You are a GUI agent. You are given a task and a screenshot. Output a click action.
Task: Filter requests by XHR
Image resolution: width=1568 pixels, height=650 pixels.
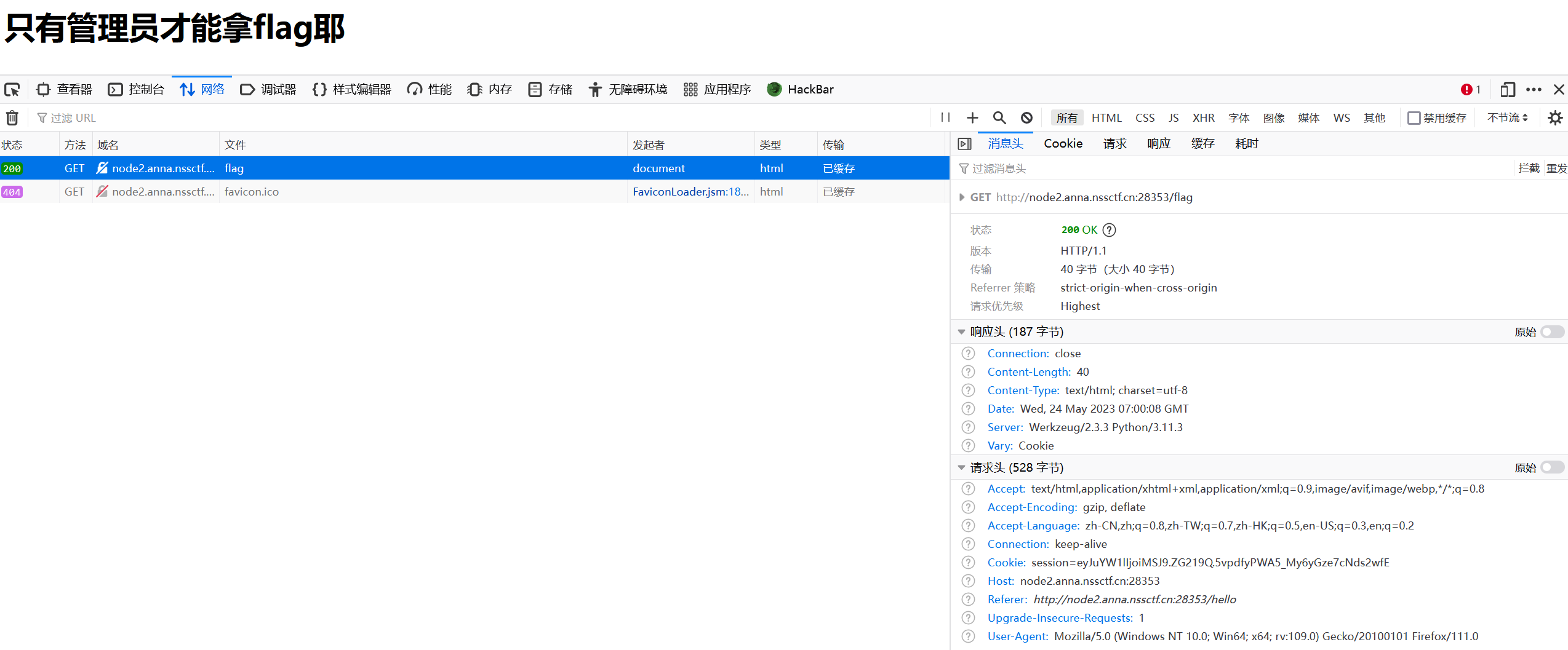pyautogui.click(x=1204, y=117)
